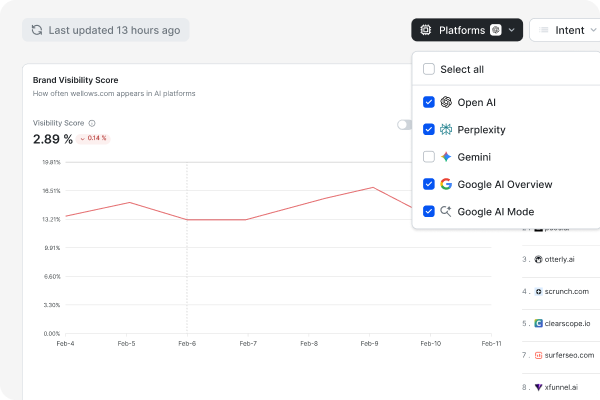The height and width of the screenshot is (400, 600).
Task: Select the Open AI menu label
Action: click(x=476, y=103)
